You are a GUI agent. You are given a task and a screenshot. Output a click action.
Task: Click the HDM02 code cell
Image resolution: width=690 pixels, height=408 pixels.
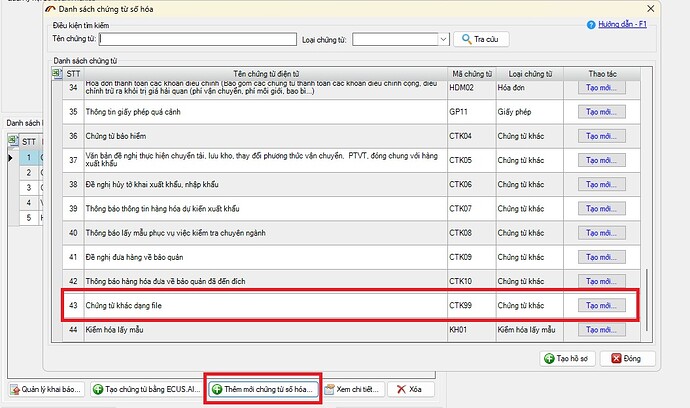(472, 88)
